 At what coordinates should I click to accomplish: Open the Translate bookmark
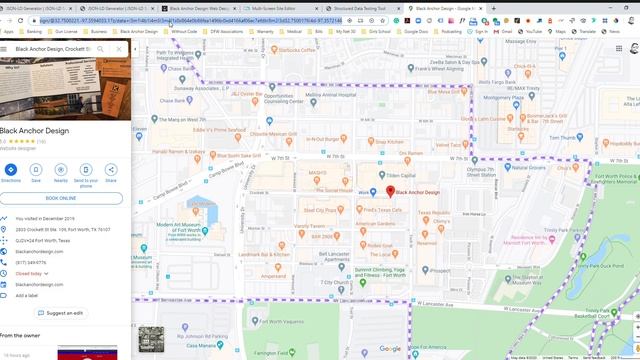[x=584, y=31]
